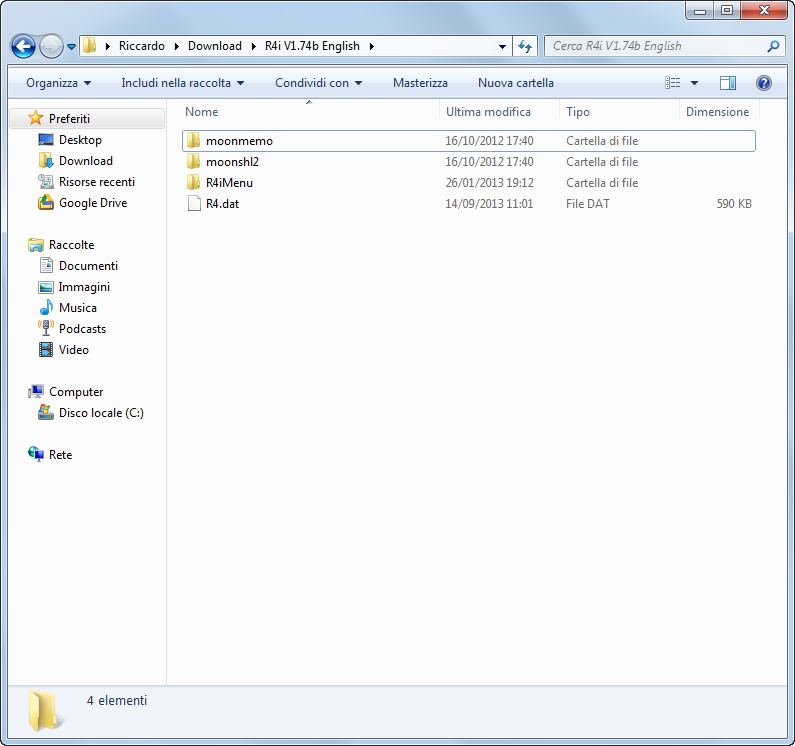The width and height of the screenshot is (795, 746).
Task: Select the R4.dat file icon
Action: [194, 204]
